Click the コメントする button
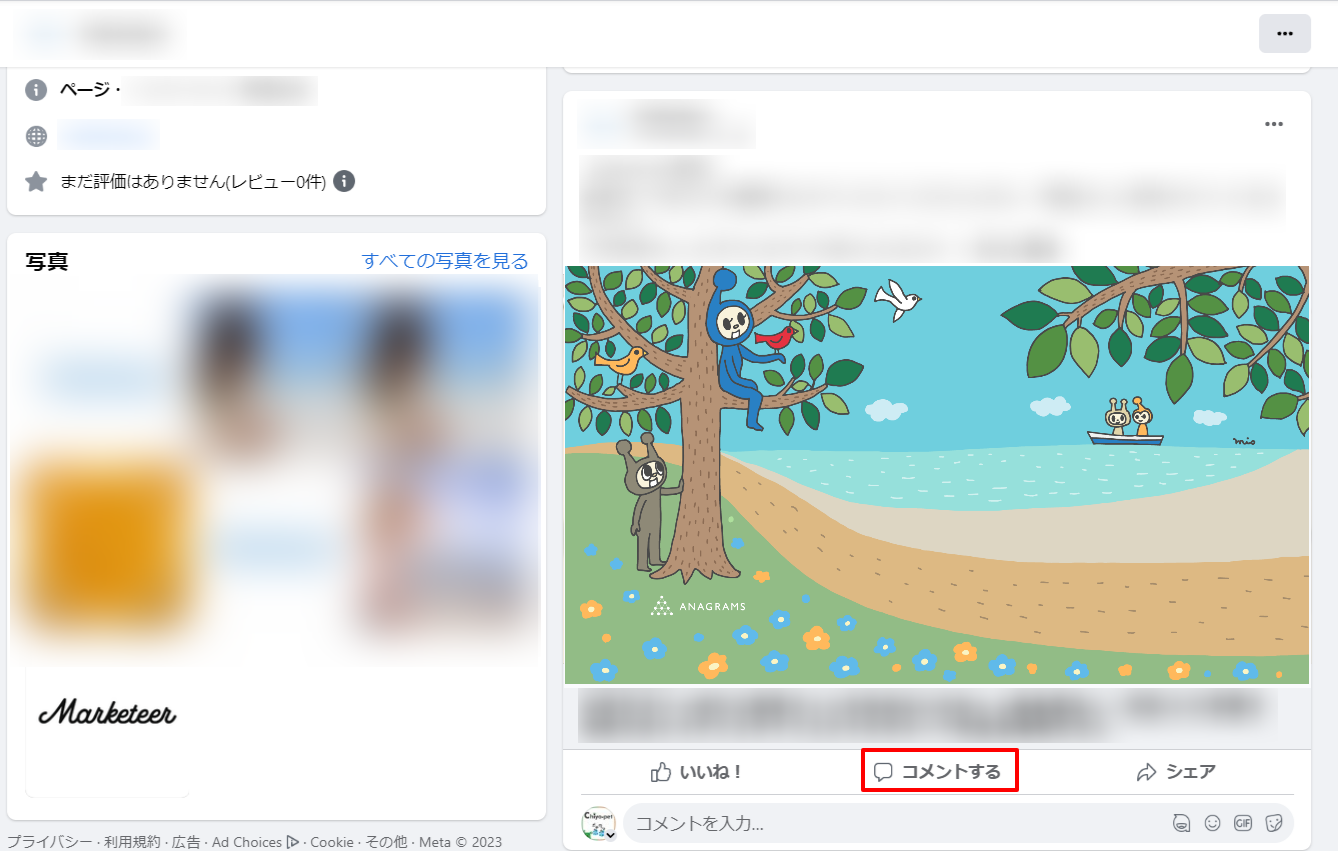The height and width of the screenshot is (851, 1338). click(938, 772)
